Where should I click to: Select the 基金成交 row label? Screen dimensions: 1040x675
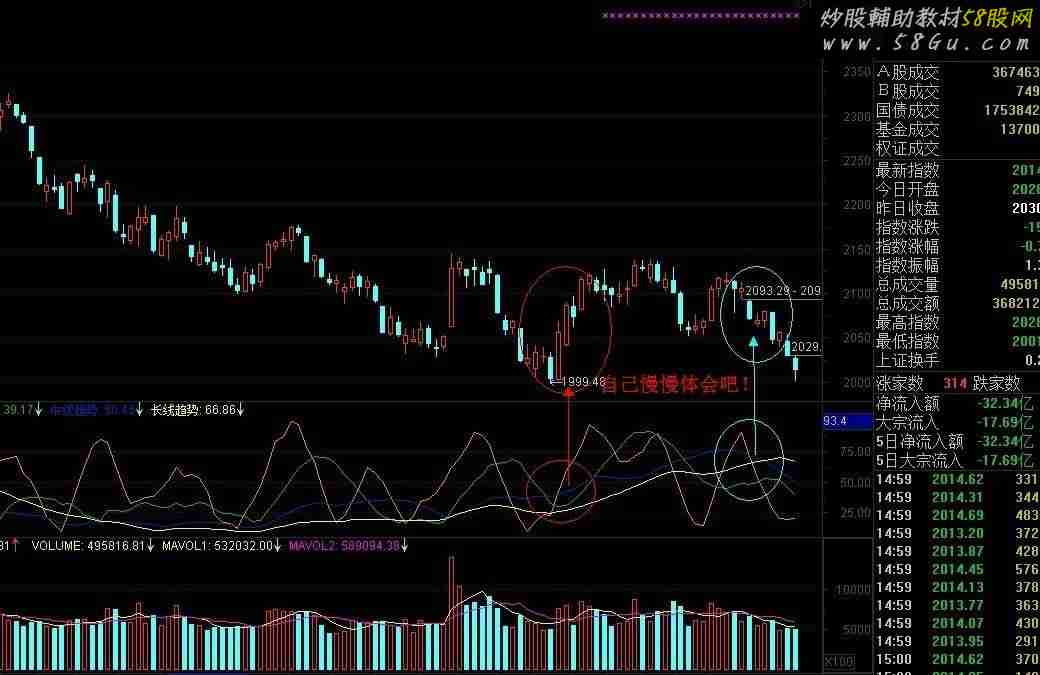[908, 130]
